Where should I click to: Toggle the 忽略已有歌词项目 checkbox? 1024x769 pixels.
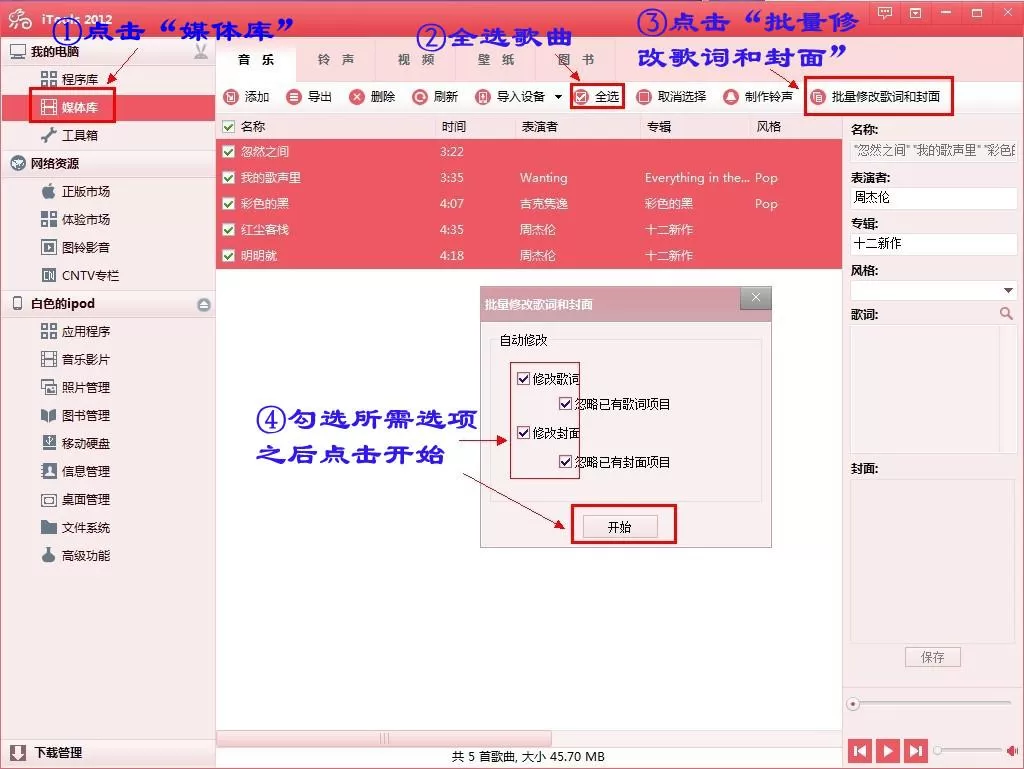coord(566,404)
